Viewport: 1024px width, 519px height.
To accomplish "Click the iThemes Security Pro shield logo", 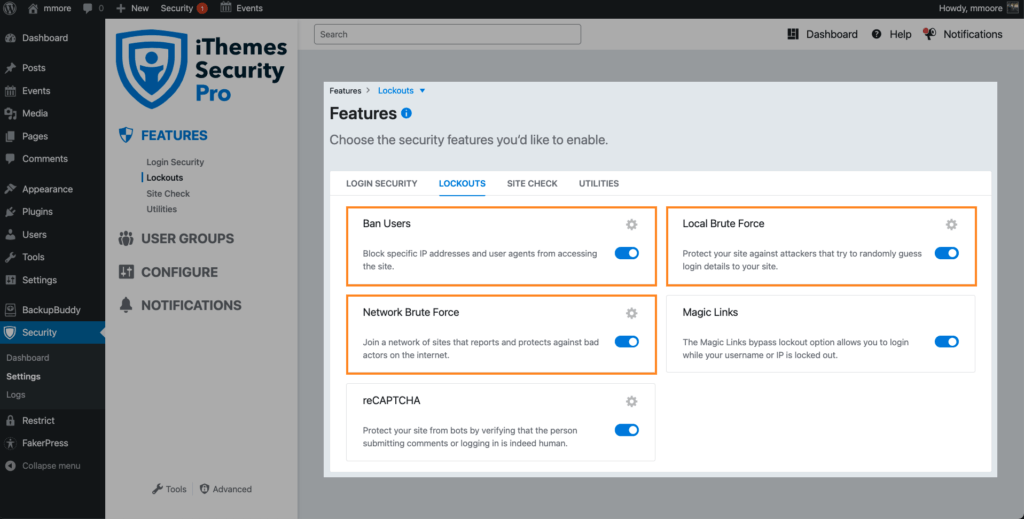I will coord(152,69).
